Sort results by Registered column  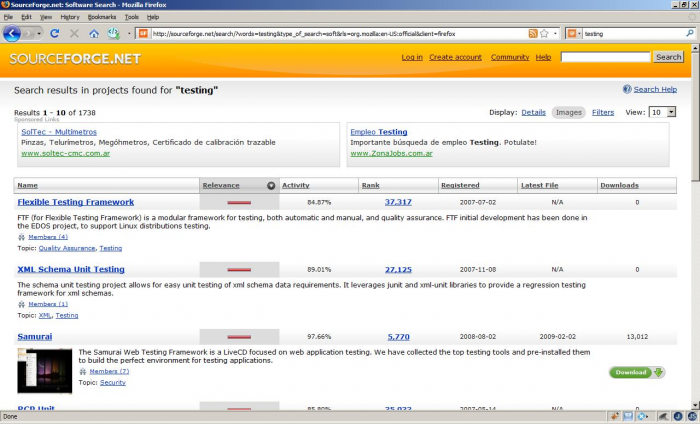tap(460, 185)
